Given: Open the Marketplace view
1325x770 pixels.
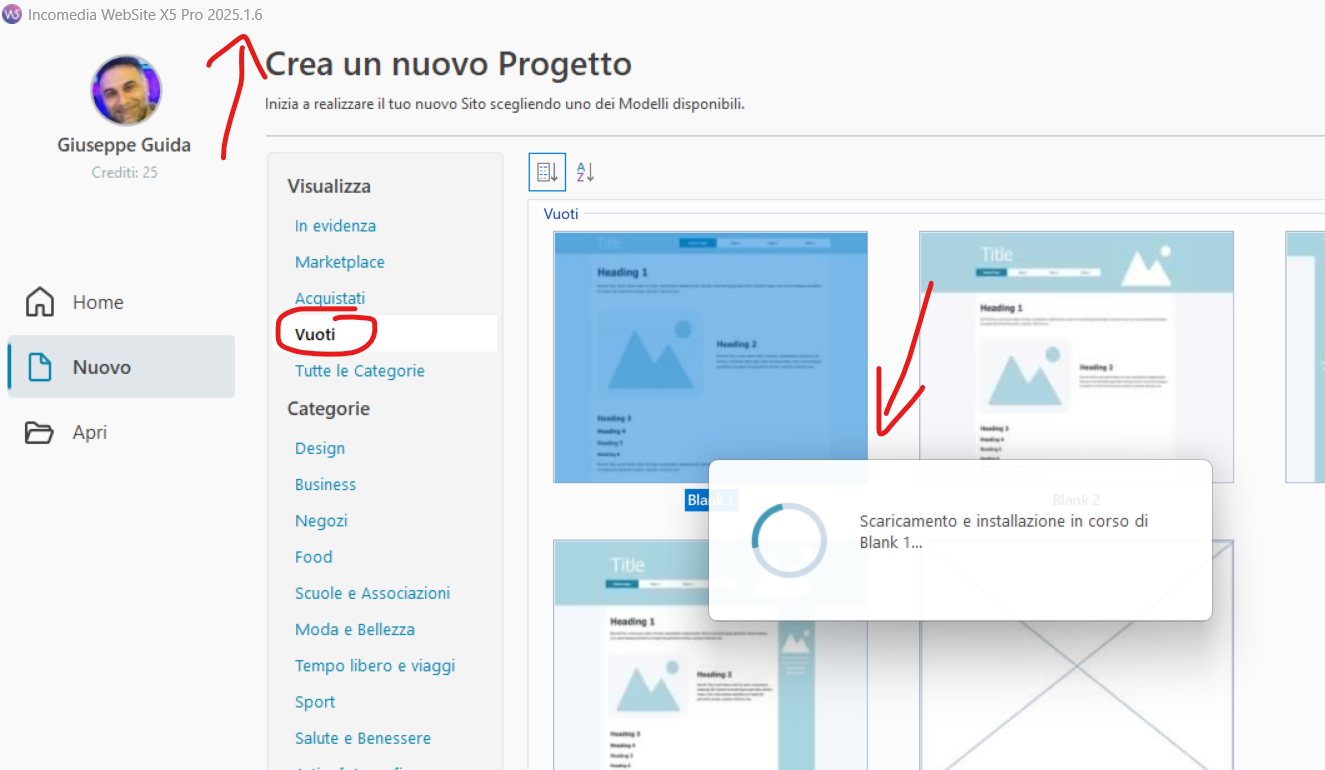Looking at the screenshot, I should click(340, 262).
